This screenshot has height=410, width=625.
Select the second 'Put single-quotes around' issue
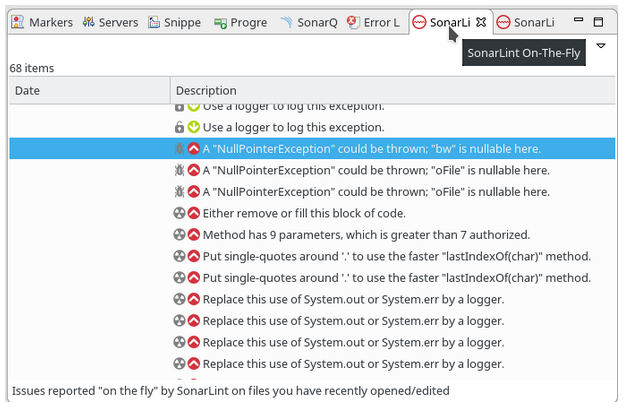click(312, 278)
